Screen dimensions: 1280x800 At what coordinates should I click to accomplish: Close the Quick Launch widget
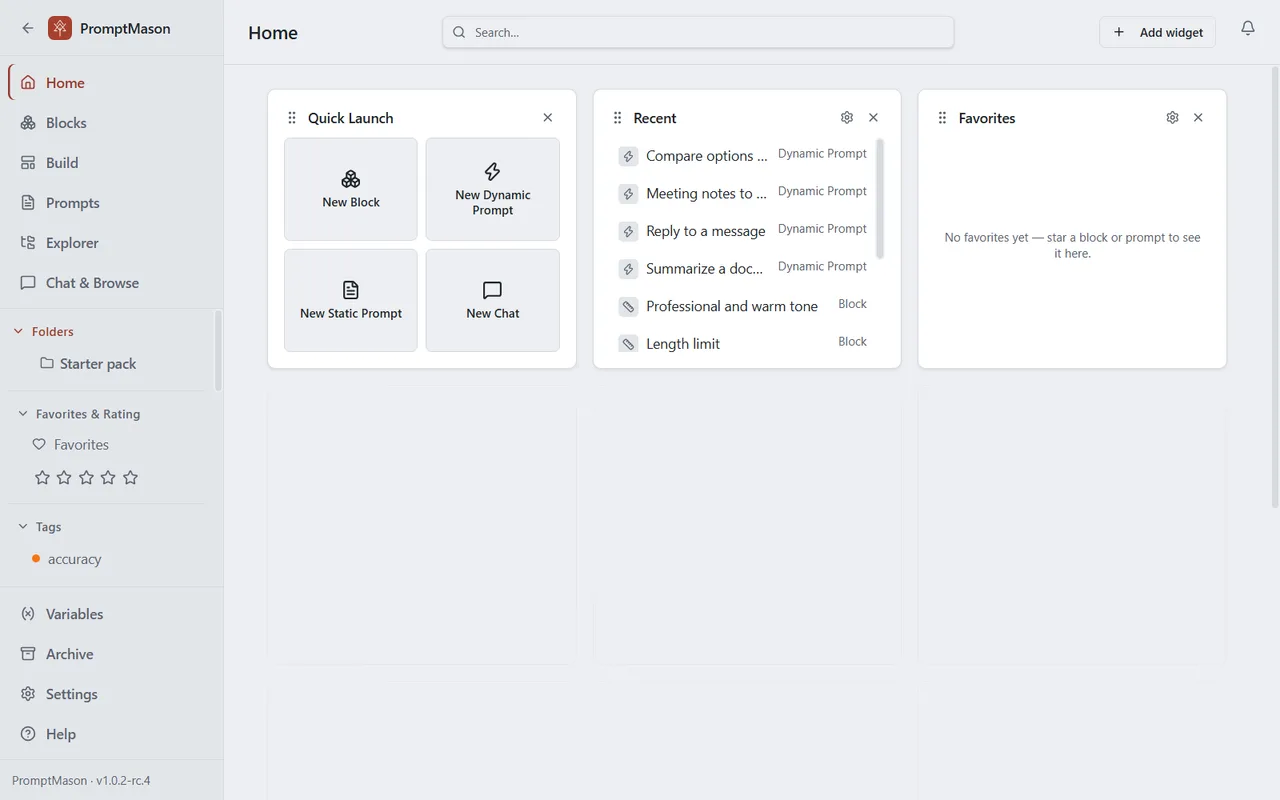click(548, 117)
